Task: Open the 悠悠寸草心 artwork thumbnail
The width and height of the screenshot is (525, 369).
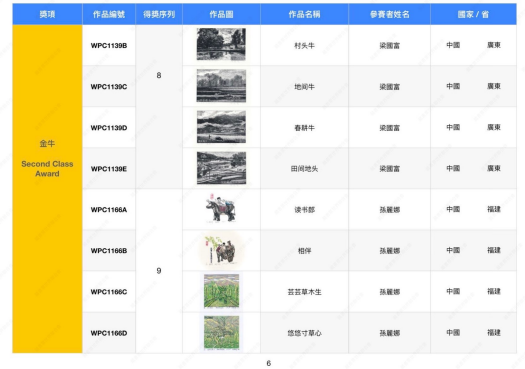Action: click(x=221, y=333)
